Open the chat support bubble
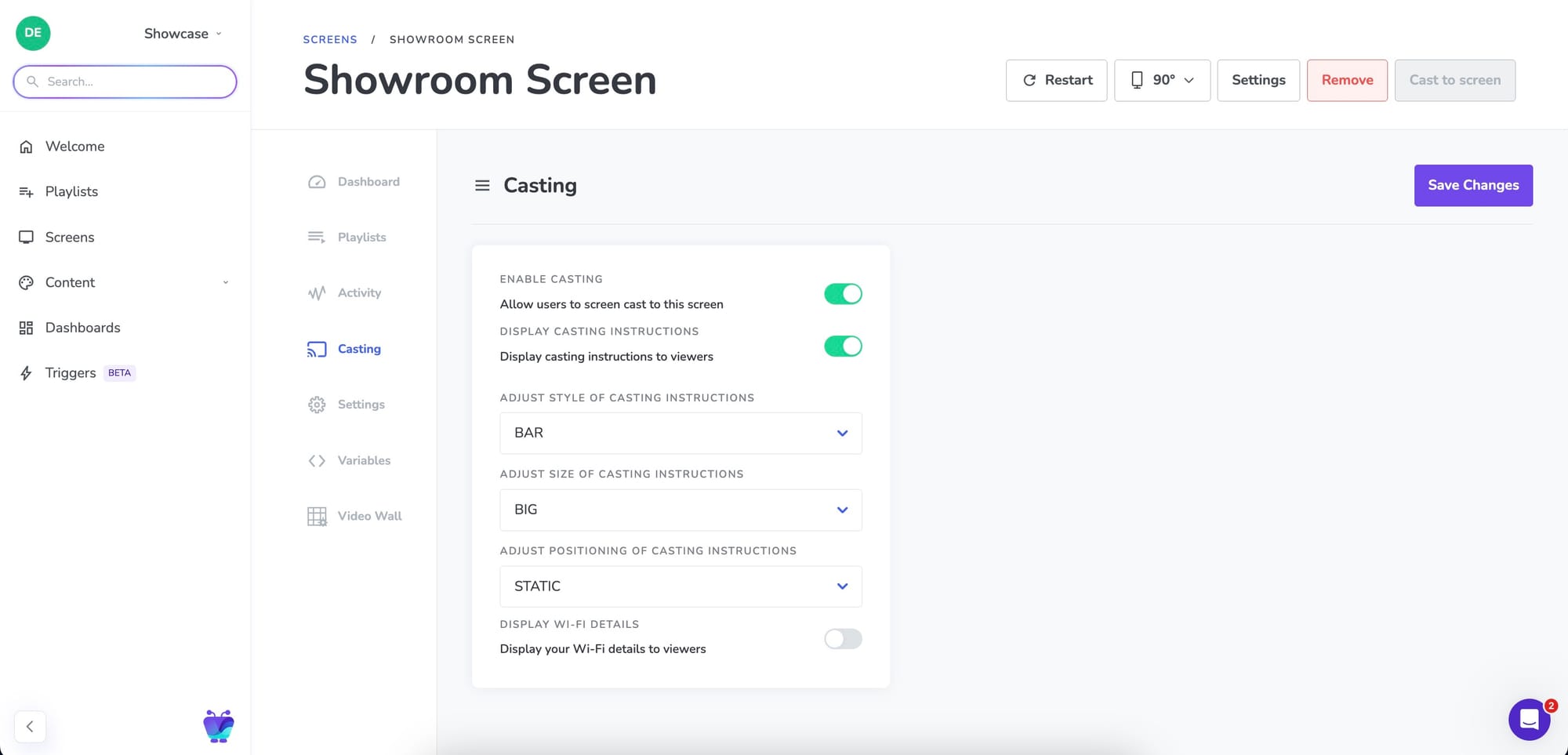 click(1529, 719)
